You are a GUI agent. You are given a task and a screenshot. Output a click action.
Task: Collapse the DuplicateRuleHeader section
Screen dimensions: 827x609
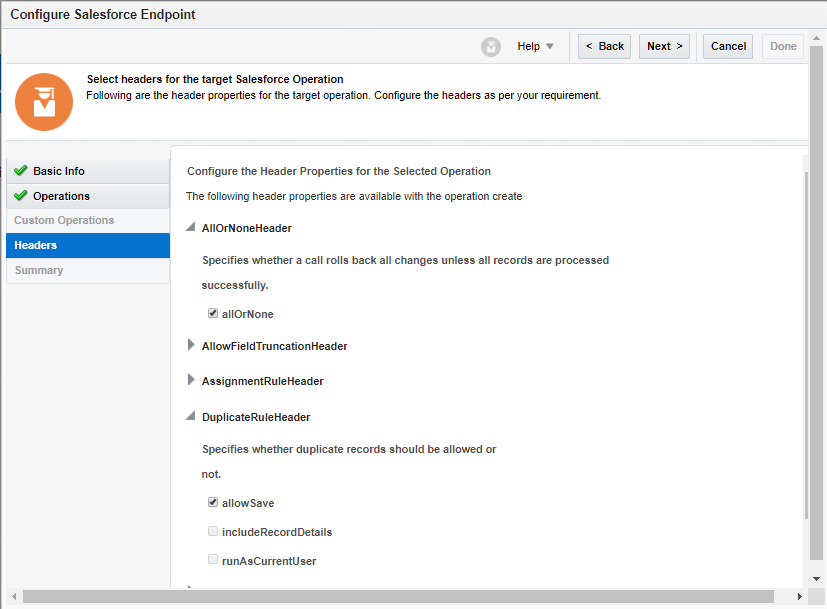point(190,415)
